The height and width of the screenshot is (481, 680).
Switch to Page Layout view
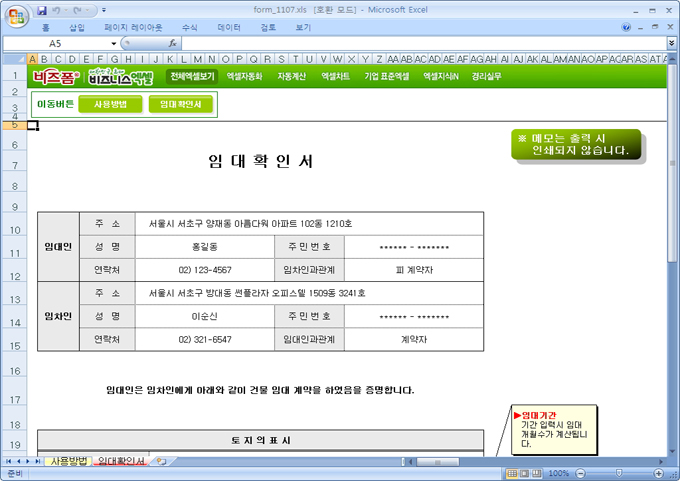pos(525,473)
